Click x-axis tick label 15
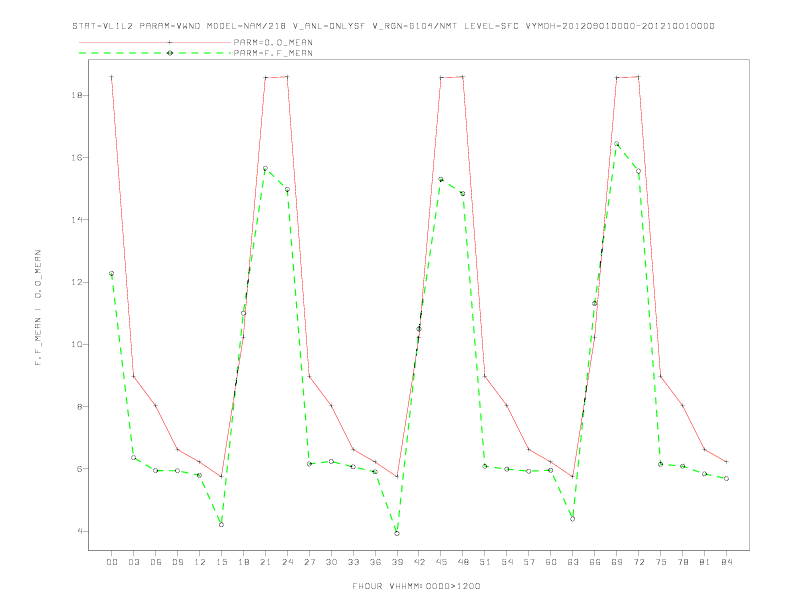Image resolution: width=792 pixels, height=612 pixels. tap(221, 562)
